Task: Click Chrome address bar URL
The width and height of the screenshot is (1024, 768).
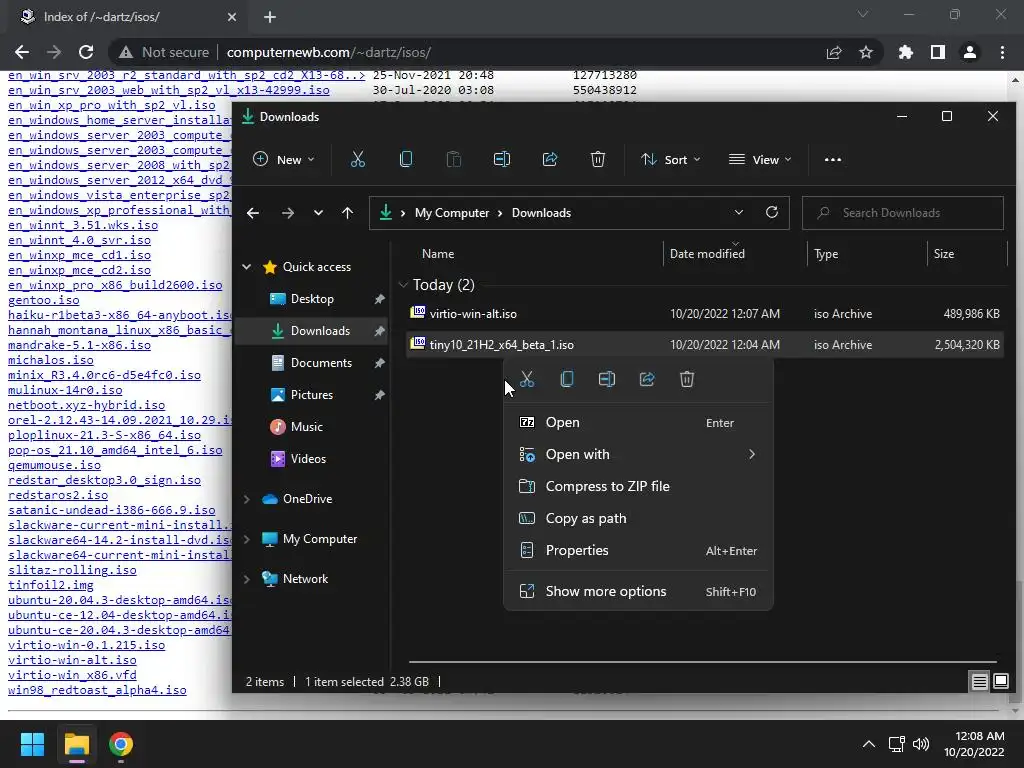Action: pos(328,52)
